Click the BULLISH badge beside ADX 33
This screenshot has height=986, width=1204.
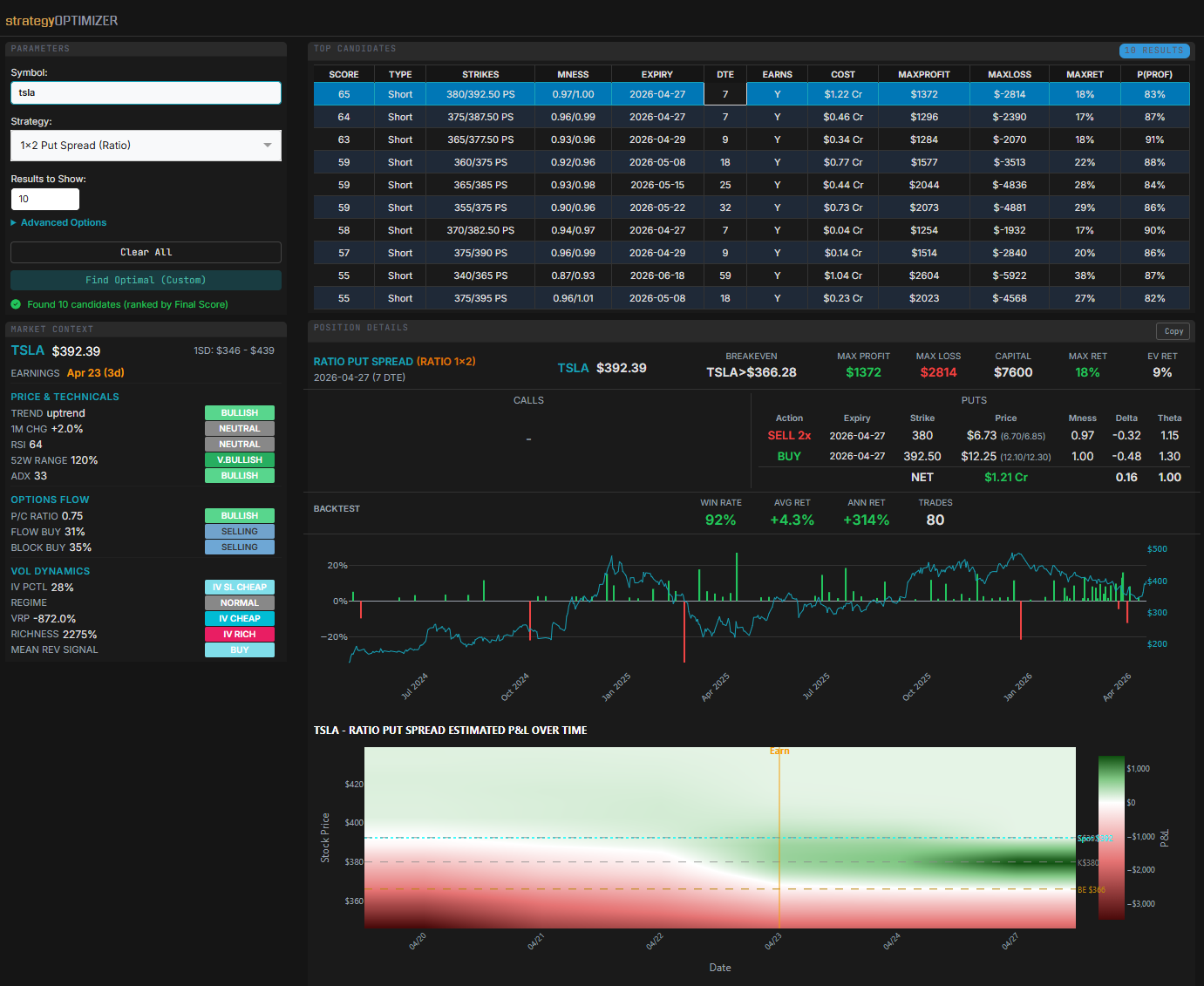(x=240, y=476)
